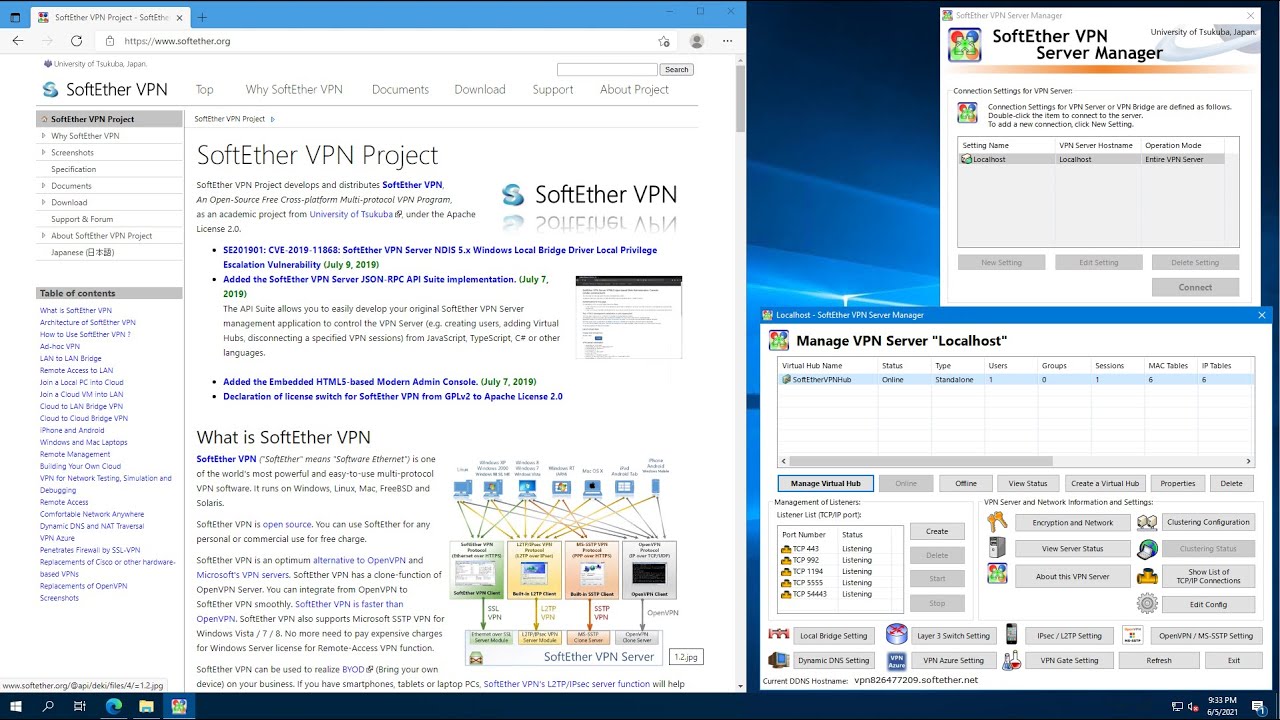Expand Screenshots sidebar tree item
The width and height of the screenshot is (1280, 720).
pyautogui.click(x=43, y=152)
